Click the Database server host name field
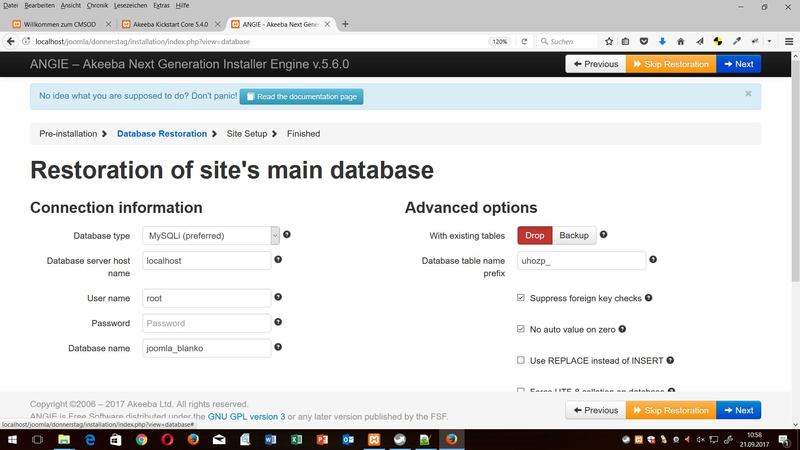Screen dimensions: 800x450 point(207,261)
